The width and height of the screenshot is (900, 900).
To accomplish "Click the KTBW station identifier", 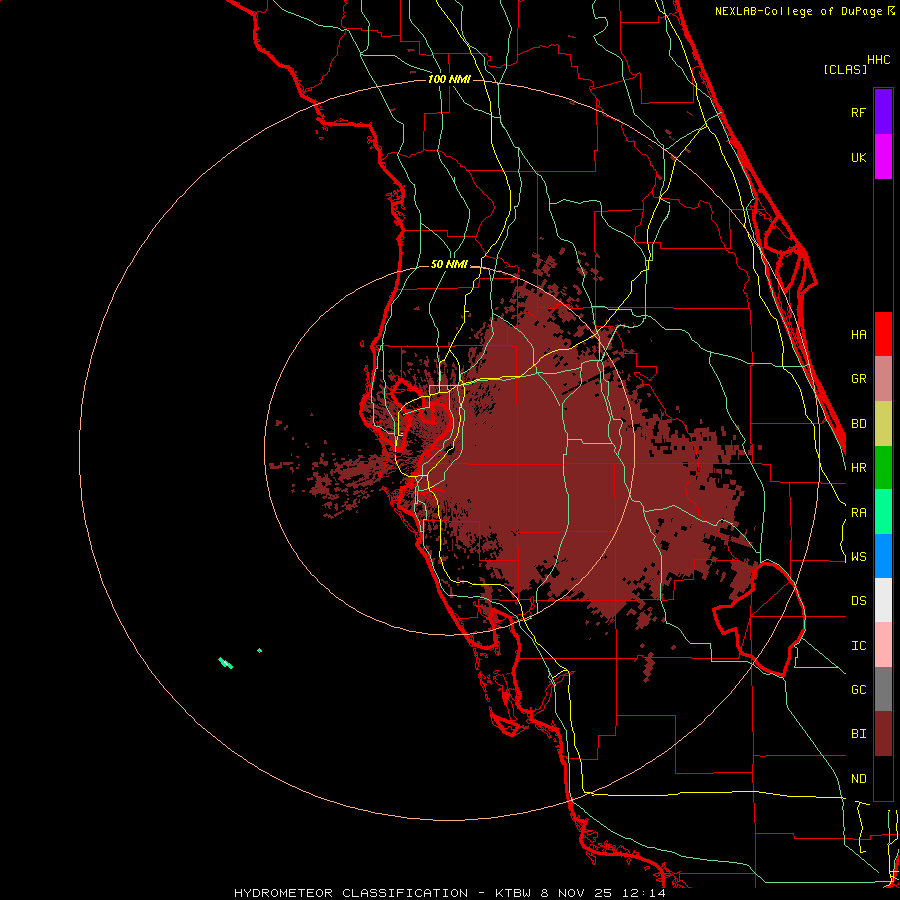I will point(513,893).
